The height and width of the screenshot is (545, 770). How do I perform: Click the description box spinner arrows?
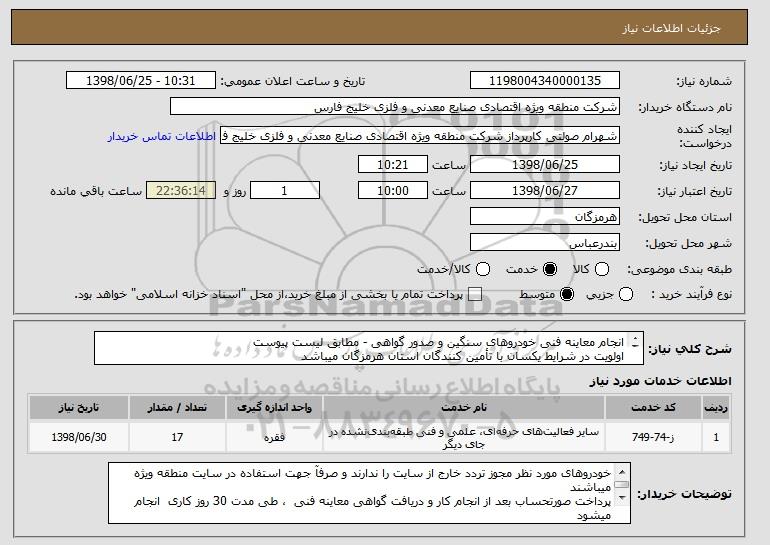click(635, 342)
